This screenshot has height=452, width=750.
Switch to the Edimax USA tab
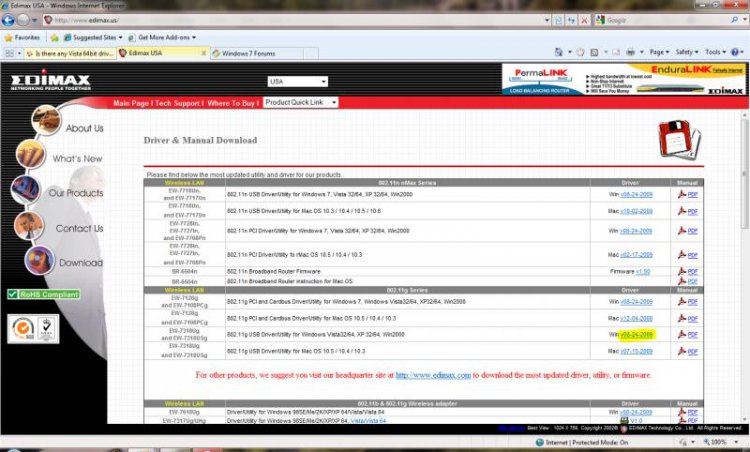click(x=163, y=53)
